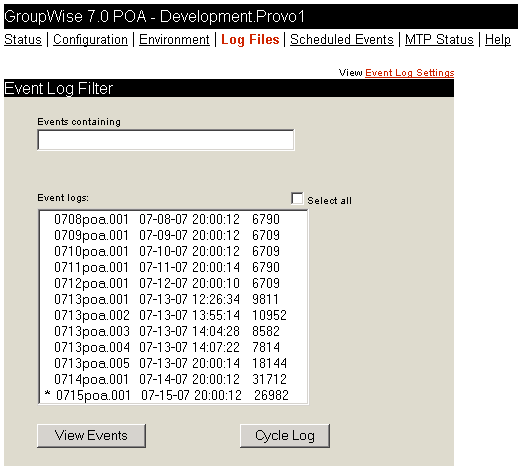Select current log file 0715poa.001

click(x=173, y=395)
